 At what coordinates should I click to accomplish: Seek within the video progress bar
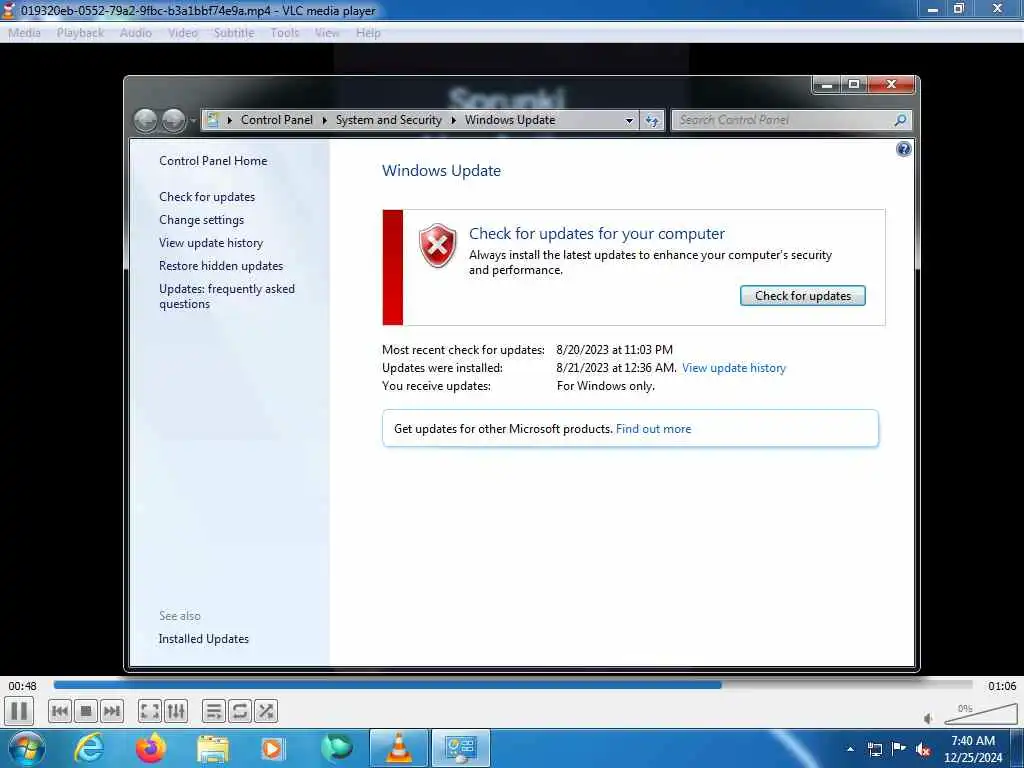coord(513,685)
